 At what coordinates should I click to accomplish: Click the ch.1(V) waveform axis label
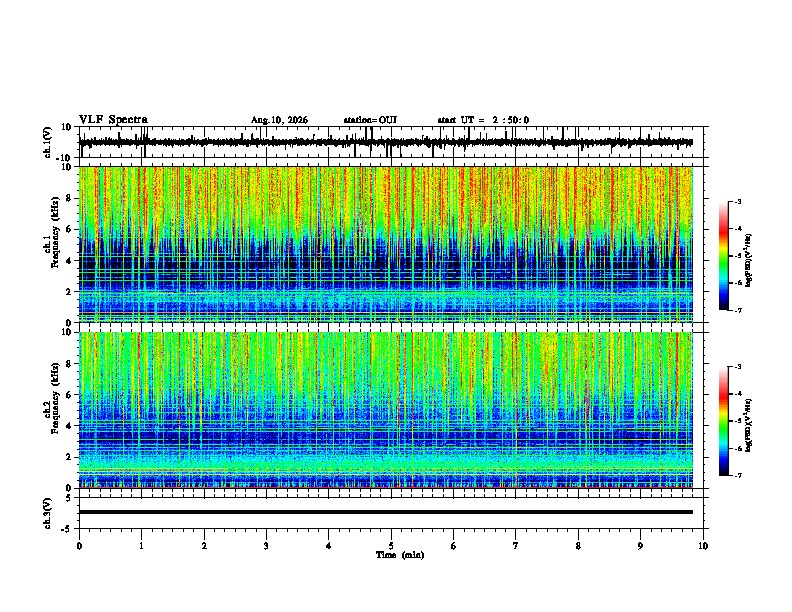[48, 142]
